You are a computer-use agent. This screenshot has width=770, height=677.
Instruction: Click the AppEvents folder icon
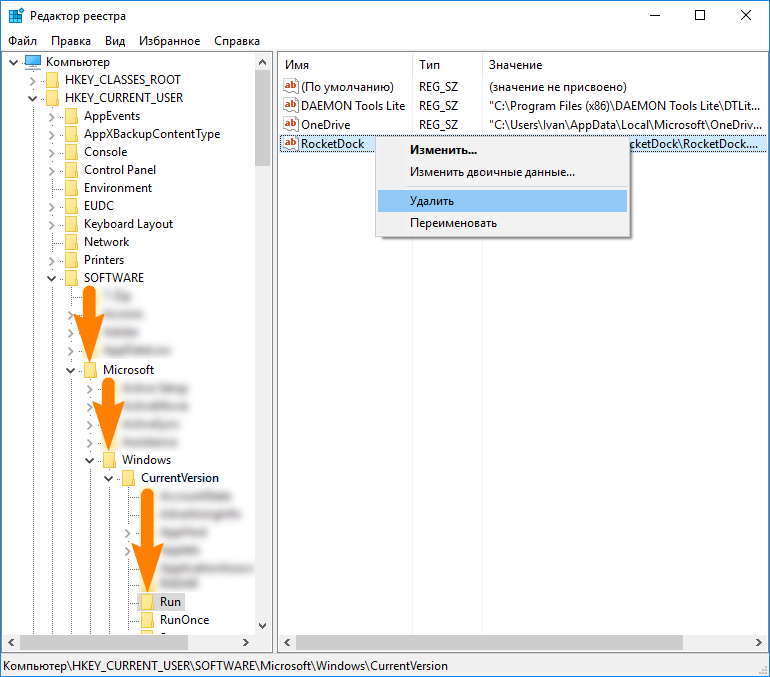click(71, 116)
